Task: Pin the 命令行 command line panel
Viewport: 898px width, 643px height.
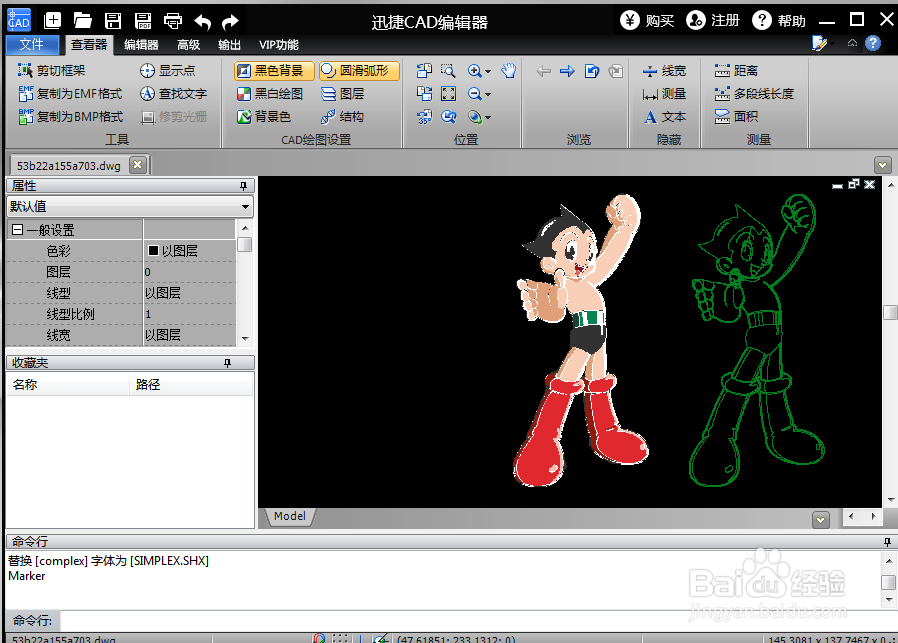Action: click(x=887, y=542)
